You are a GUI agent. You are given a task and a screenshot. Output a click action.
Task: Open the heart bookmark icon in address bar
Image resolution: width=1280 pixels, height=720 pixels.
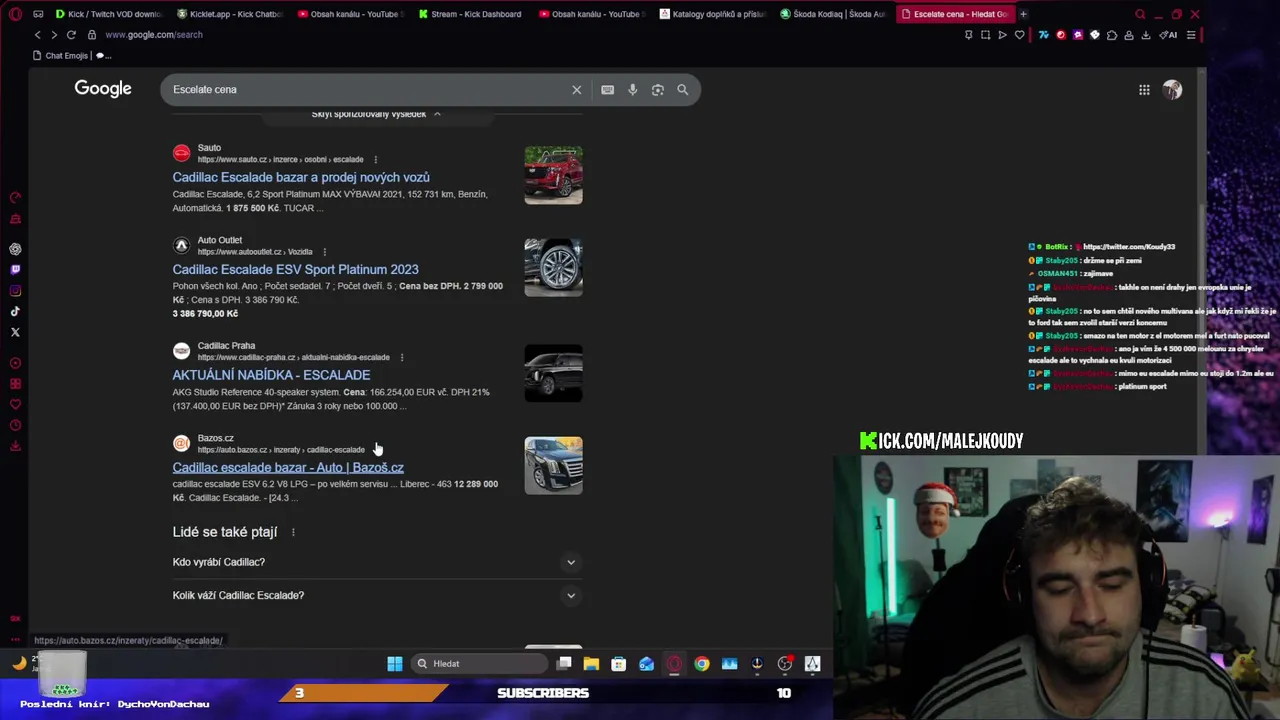click(1019, 35)
